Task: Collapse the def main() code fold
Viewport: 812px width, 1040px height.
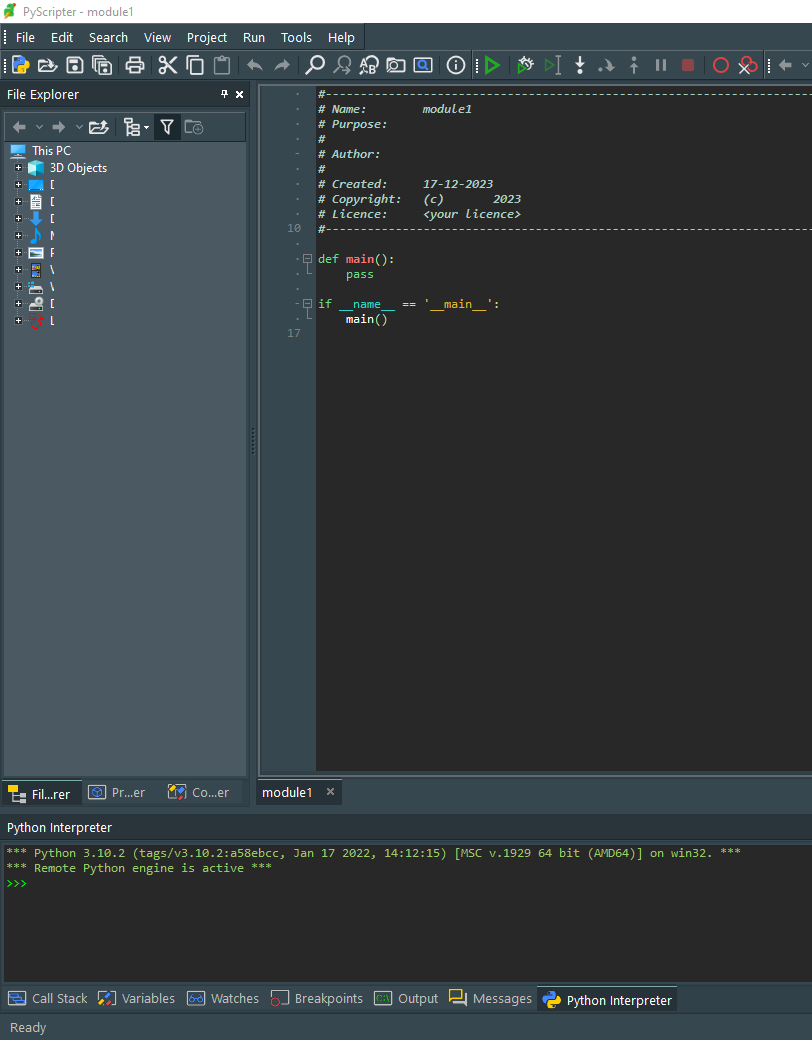Action: pos(307,259)
